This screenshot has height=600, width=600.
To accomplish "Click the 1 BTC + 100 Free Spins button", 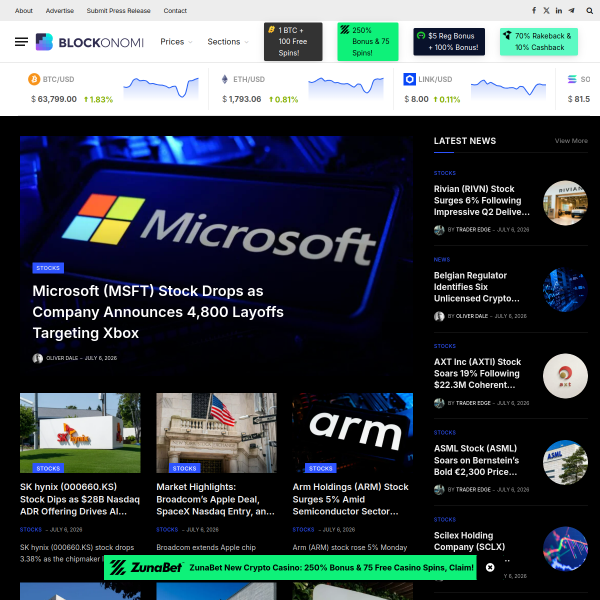I will [x=293, y=42].
